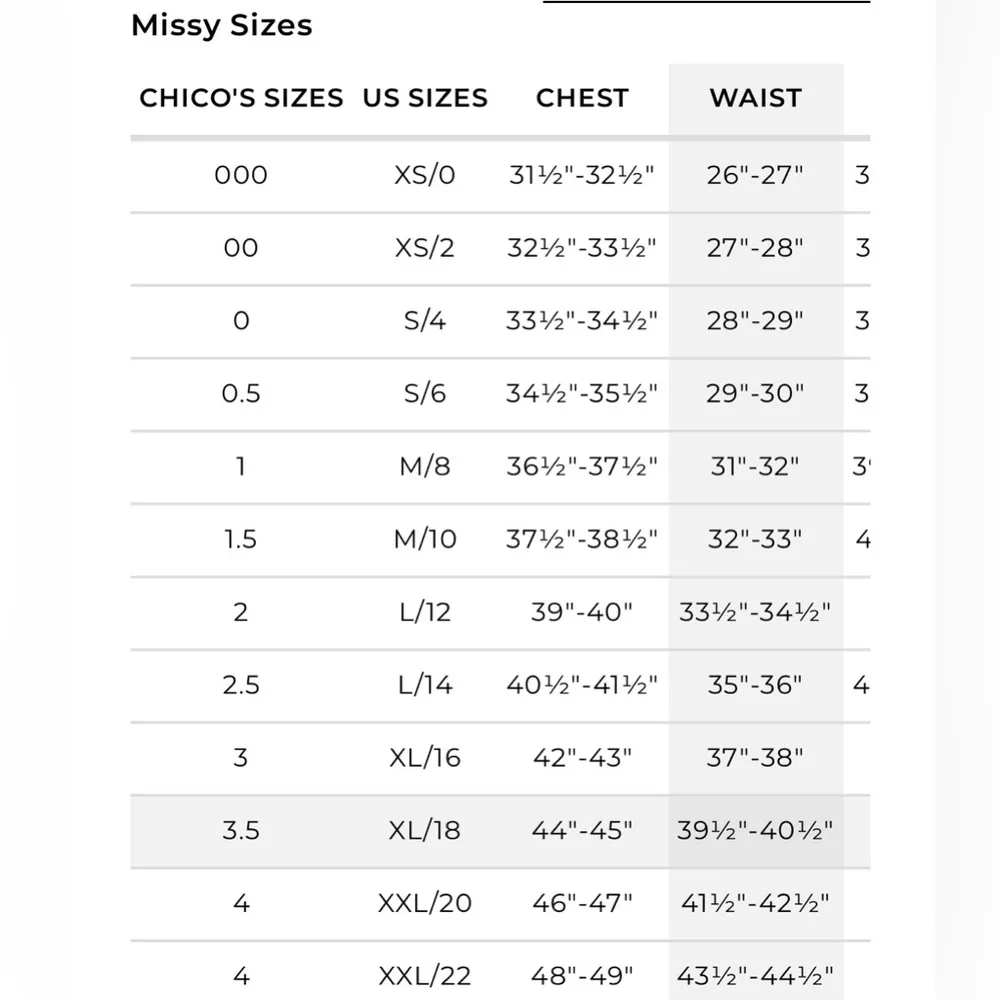Select waist measurement 39½"-40½" cell
The width and height of the screenshot is (1000, 1000).
pyautogui.click(x=755, y=831)
